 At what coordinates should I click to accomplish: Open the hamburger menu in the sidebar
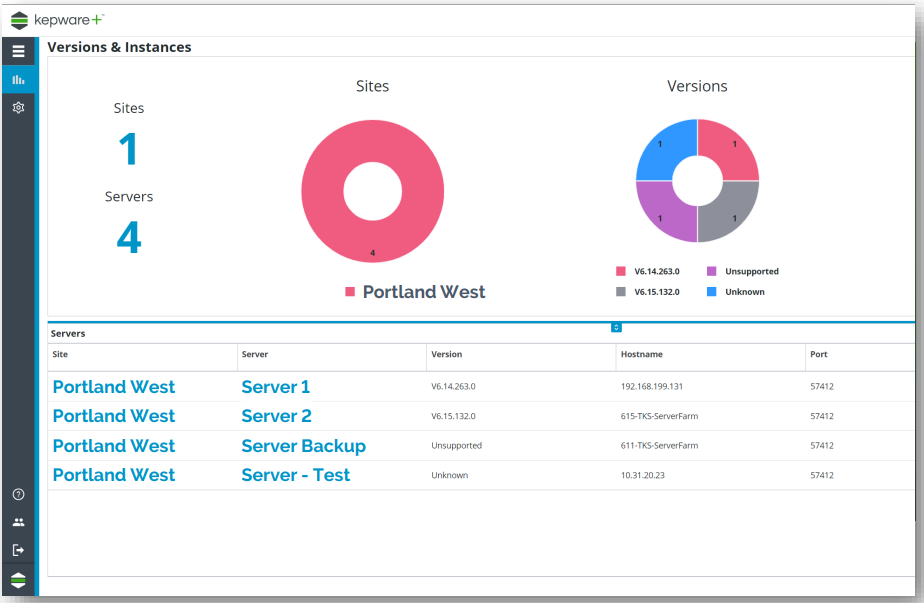click(18, 51)
